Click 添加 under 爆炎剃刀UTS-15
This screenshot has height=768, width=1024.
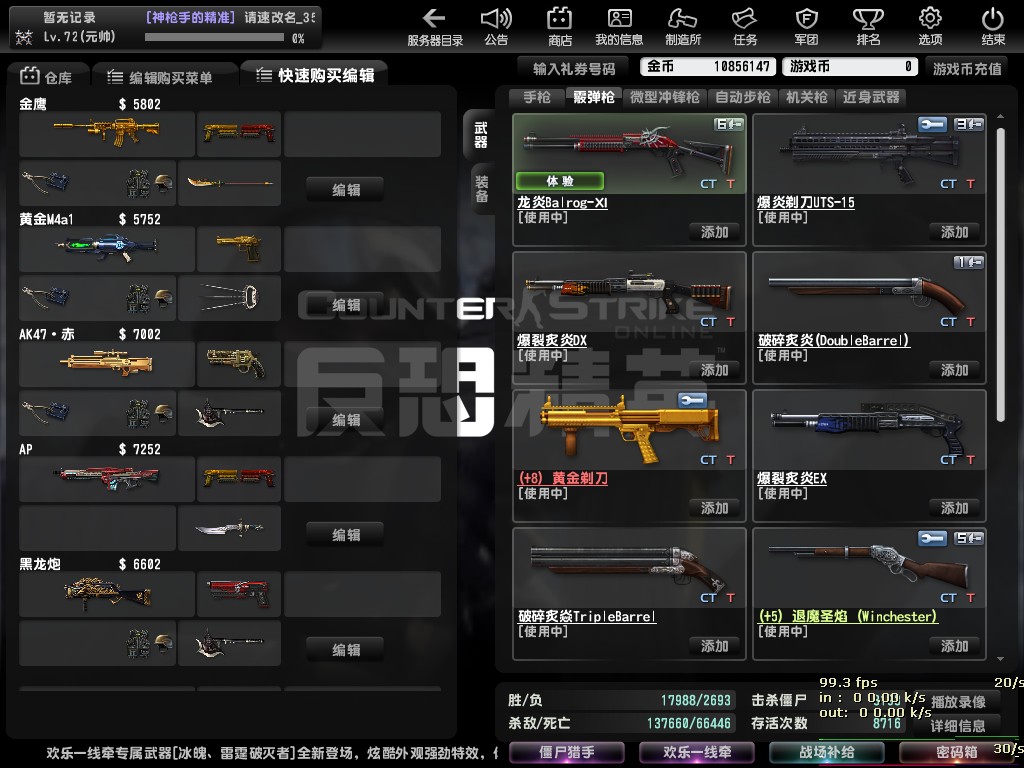pyautogui.click(x=954, y=232)
